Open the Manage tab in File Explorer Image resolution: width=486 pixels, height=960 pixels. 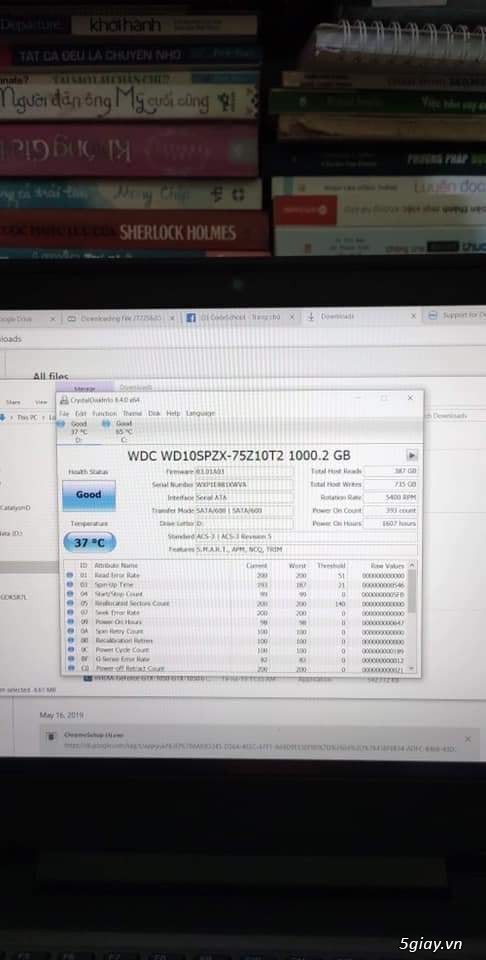(x=84, y=388)
